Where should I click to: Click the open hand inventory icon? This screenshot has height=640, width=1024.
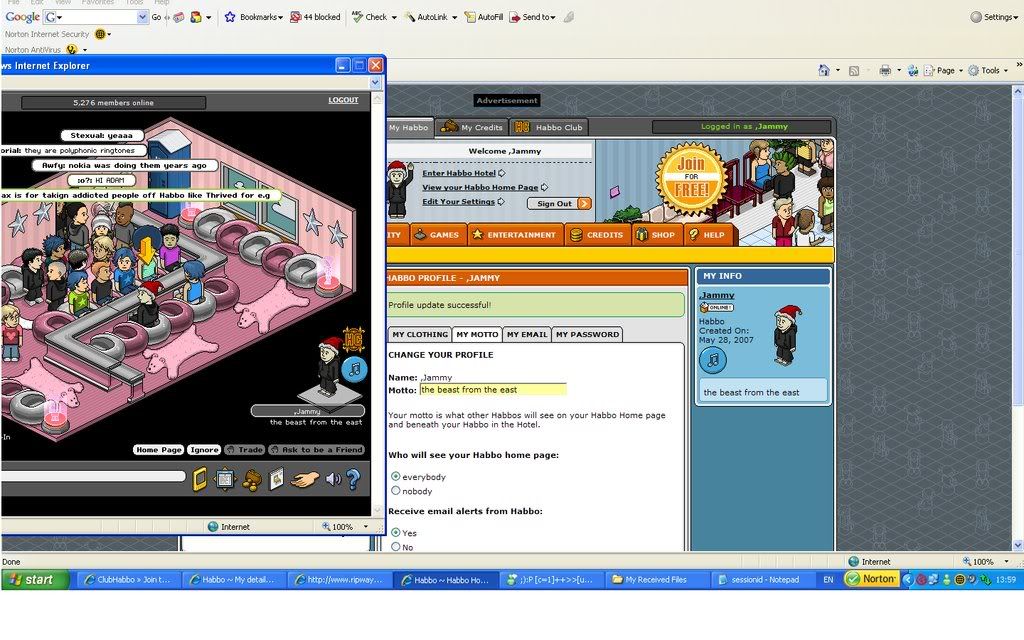(304, 480)
